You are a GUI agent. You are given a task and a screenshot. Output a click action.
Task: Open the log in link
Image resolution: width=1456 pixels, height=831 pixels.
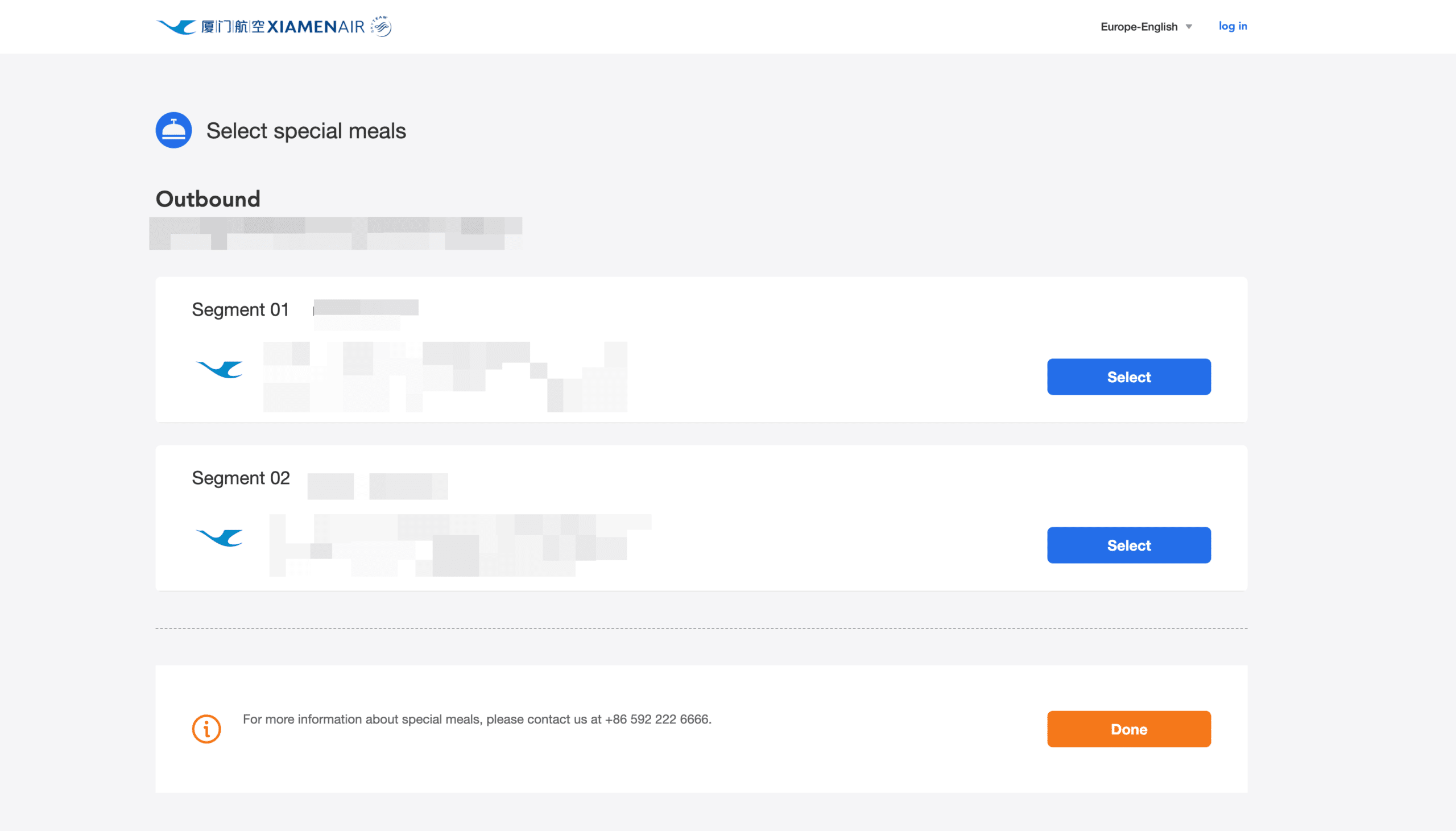[1233, 26]
